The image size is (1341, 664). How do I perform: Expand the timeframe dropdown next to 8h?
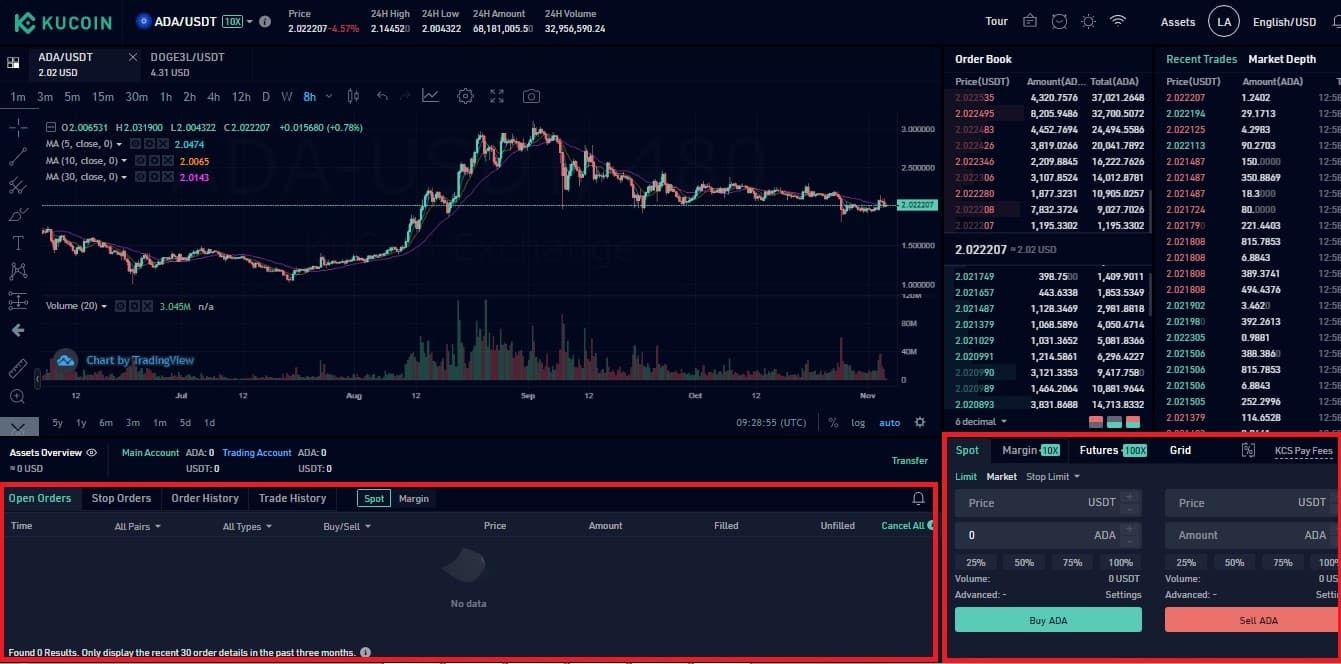[327, 97]
